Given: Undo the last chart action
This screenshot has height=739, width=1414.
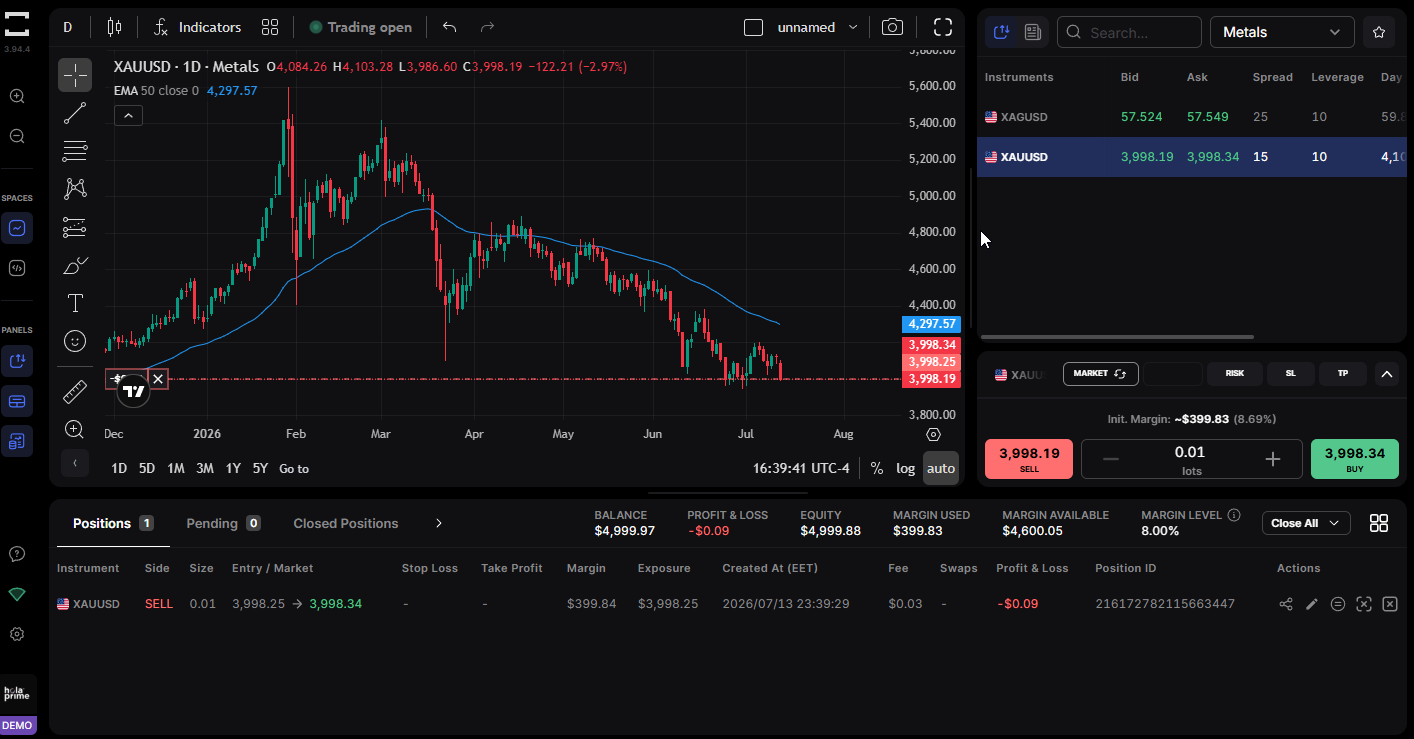Looking at the screenshot, I should 450,27.
